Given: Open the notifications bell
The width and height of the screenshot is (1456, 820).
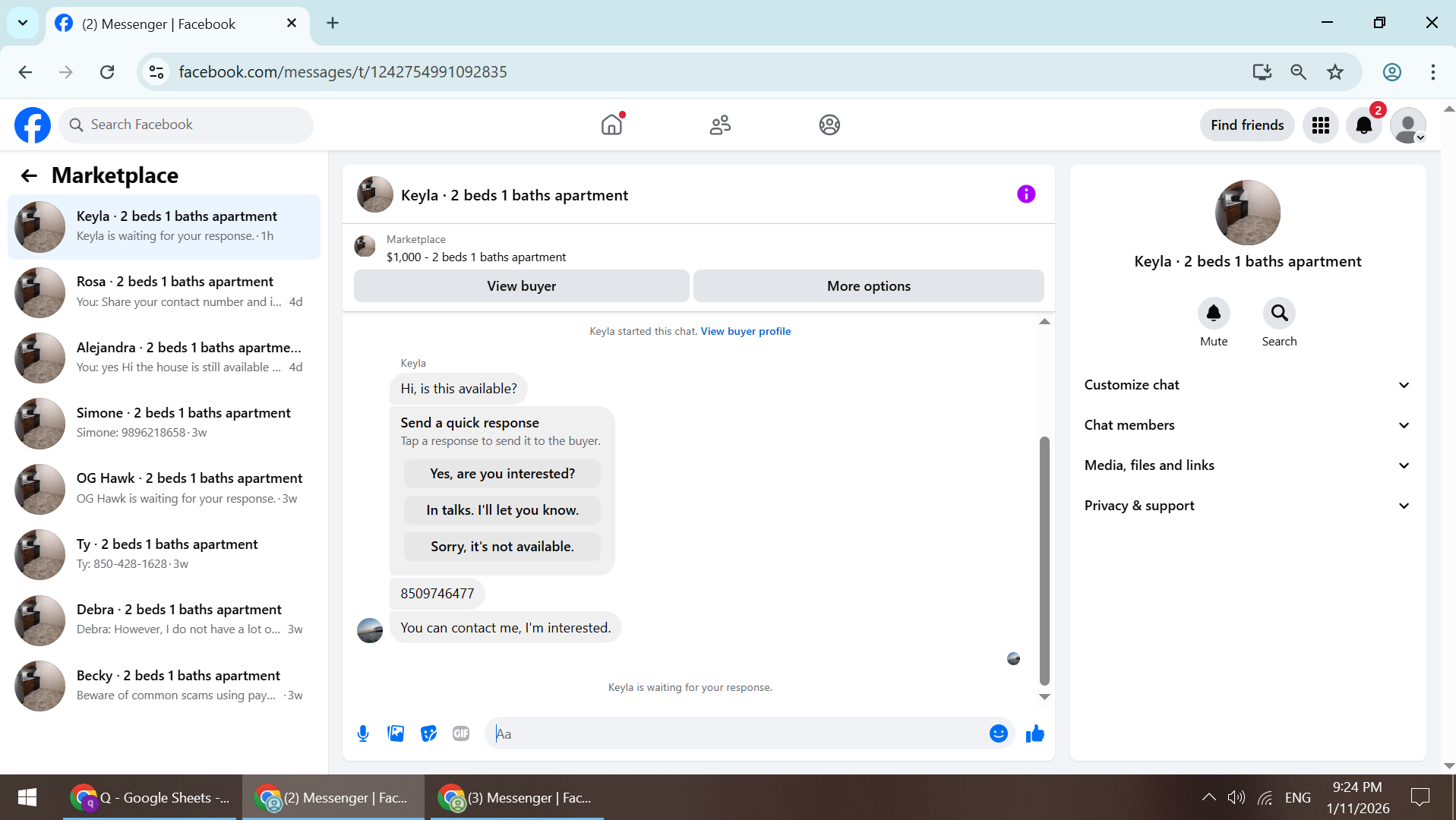Looking at the screenshot, I should coord(1364,125).
